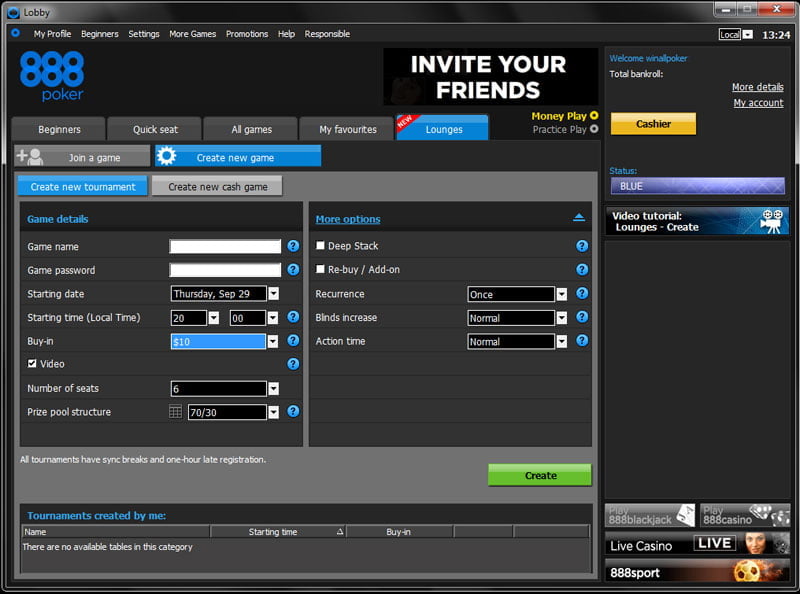
Task: Click the Create new game button
Action: tap(238, 156)
